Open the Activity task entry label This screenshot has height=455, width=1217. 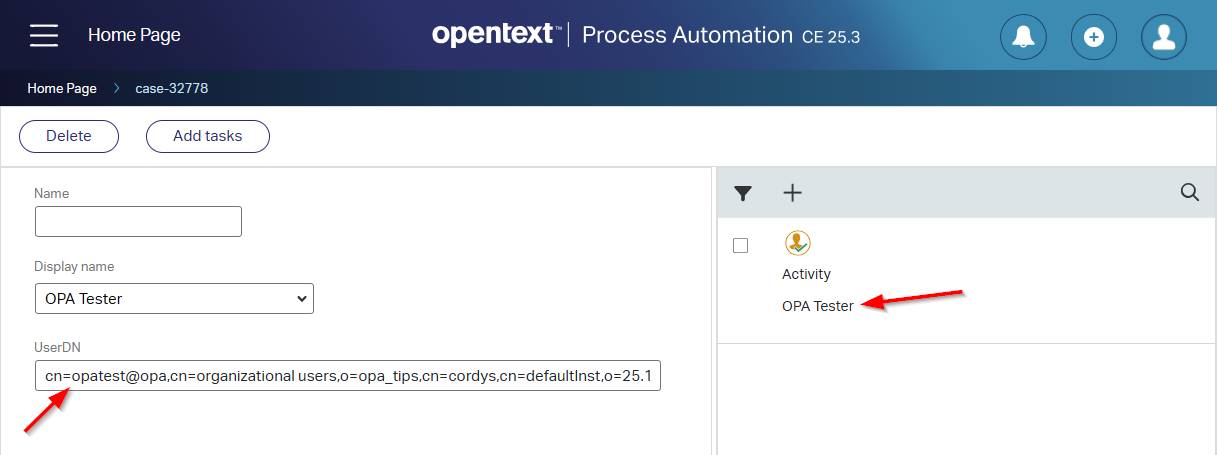click(x=806, y=274)
